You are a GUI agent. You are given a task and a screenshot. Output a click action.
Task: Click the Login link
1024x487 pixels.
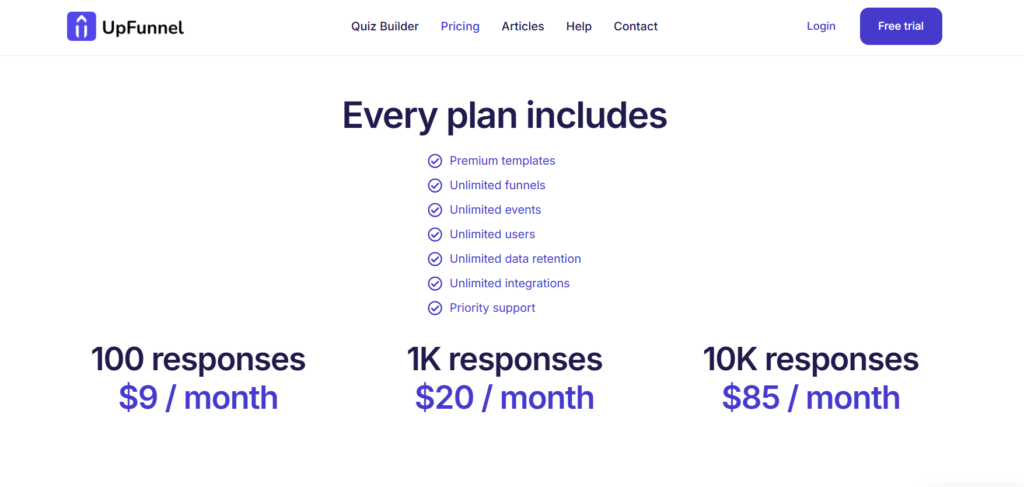pos(821,26)
